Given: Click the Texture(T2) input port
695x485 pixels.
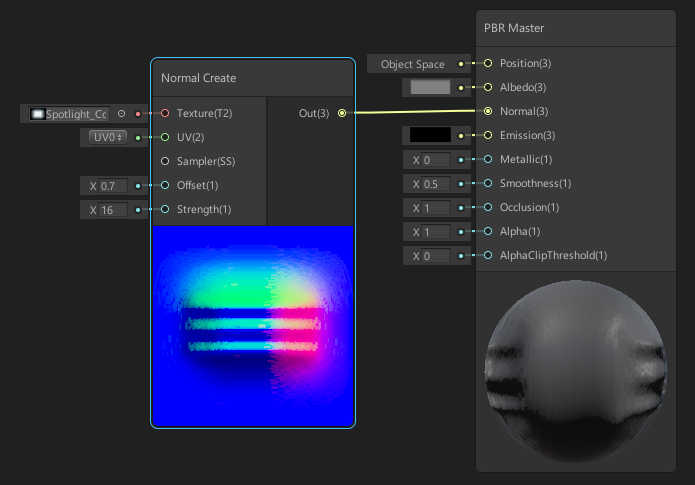Looking at the screenshot, I should tap(165, 114).
